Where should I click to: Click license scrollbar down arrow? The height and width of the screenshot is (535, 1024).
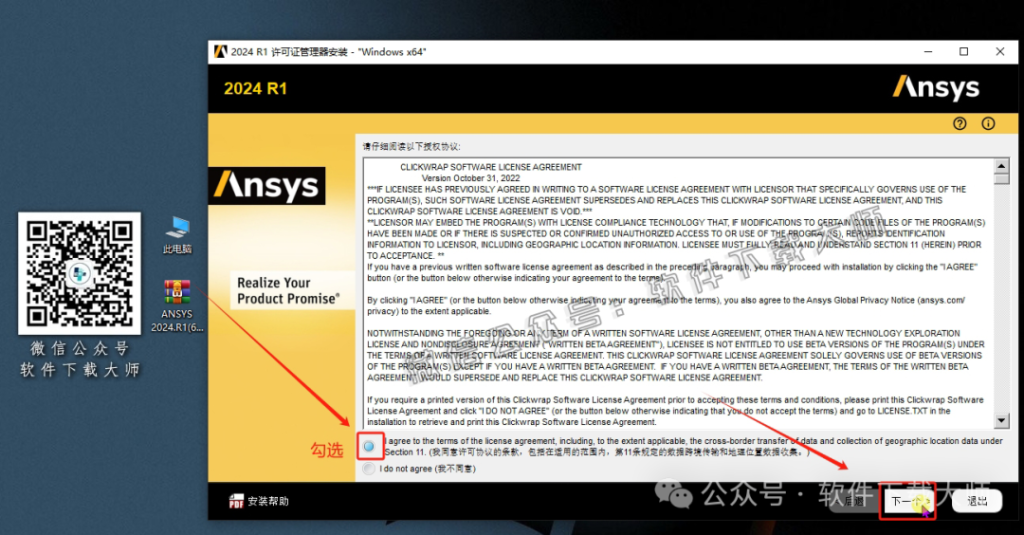pos(1001,421)
